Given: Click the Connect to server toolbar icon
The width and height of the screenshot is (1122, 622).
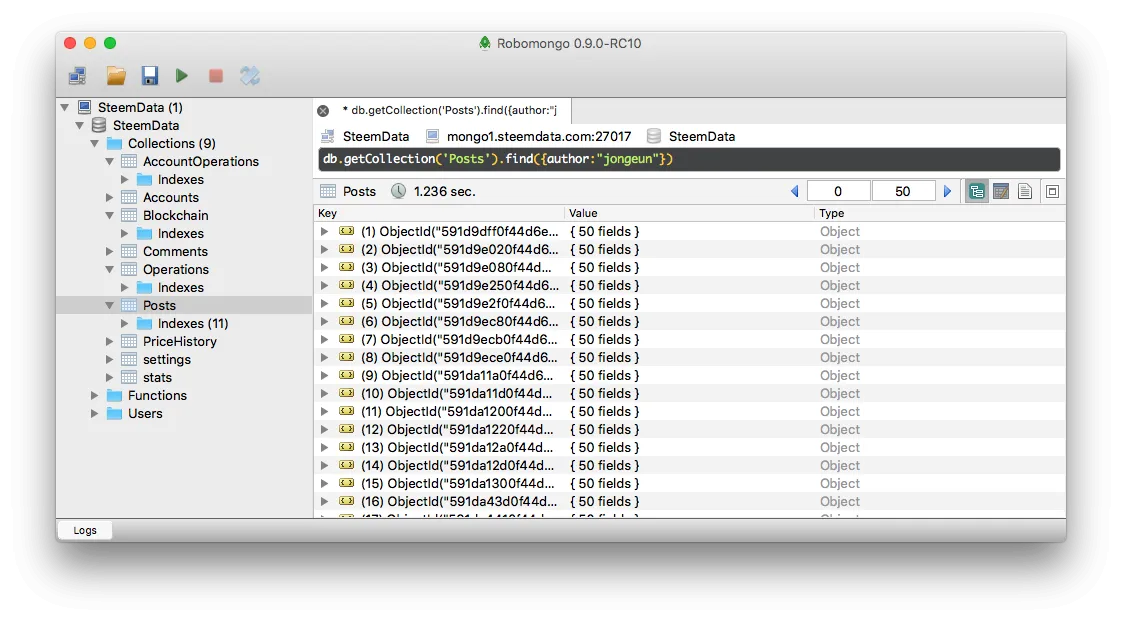Looking at the screenshot, I should (x=77, y=75).
